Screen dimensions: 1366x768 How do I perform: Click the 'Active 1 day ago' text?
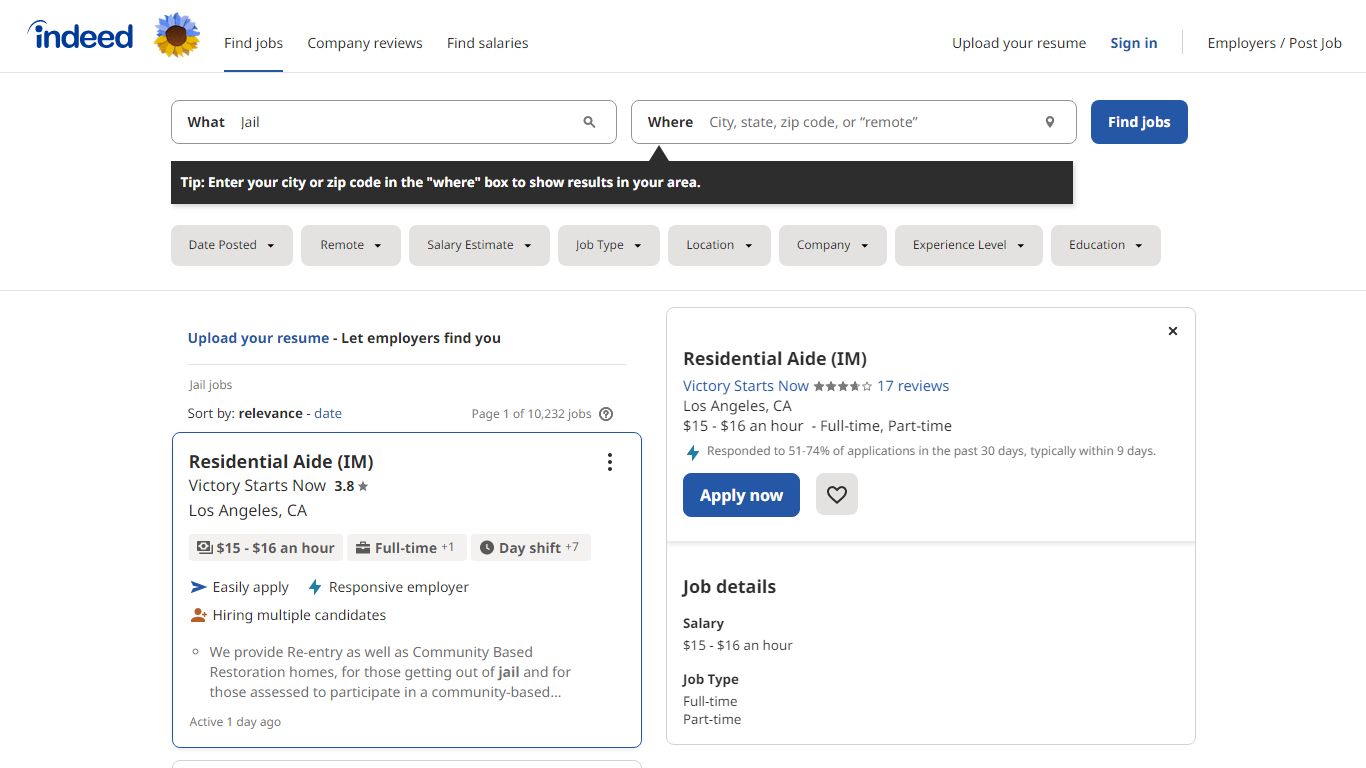click(235, 722)
